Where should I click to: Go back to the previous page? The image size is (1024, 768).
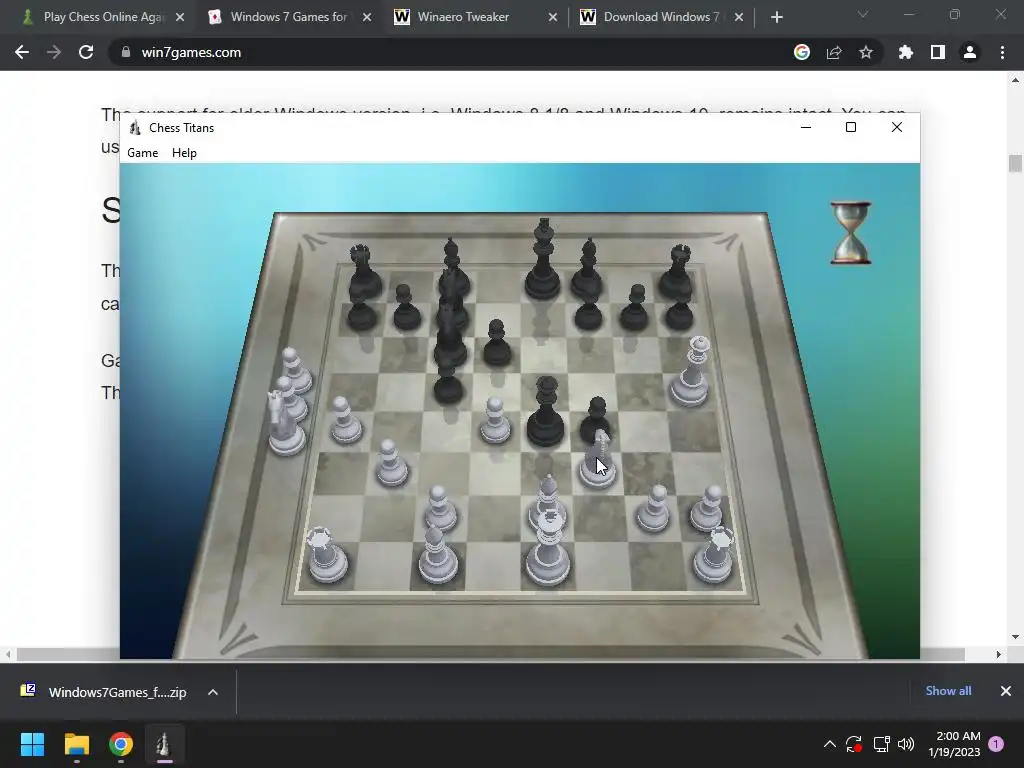22,52
